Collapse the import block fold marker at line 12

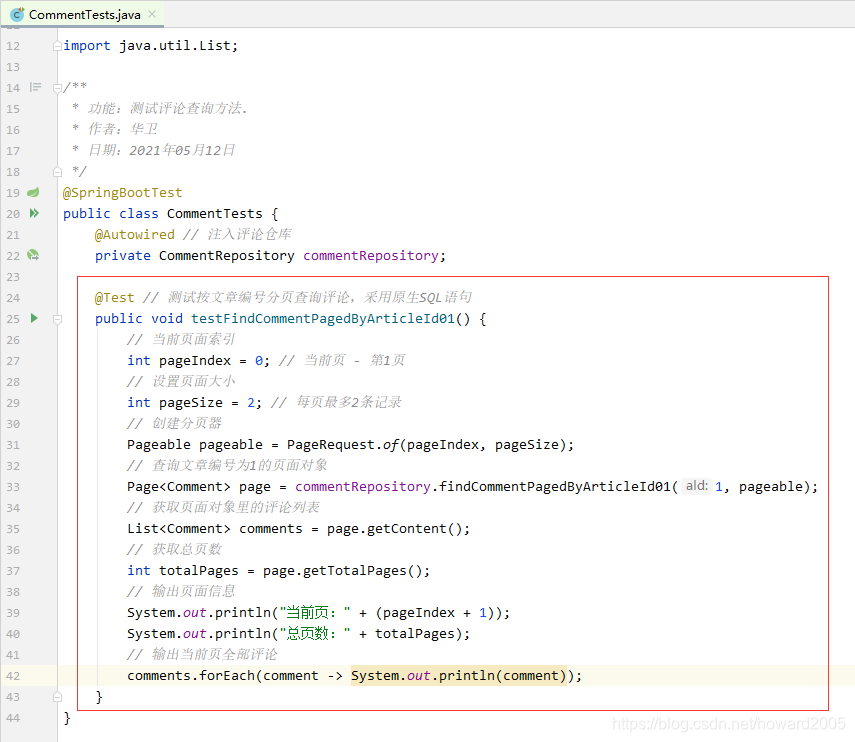tap(57, 46)
